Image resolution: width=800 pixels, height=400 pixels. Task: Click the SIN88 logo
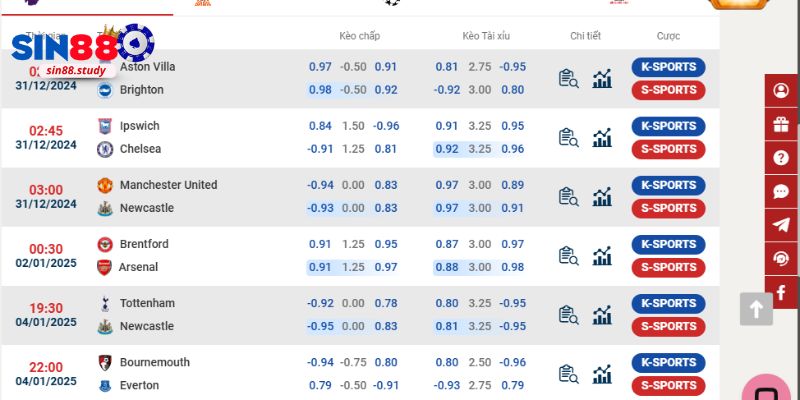83,50
